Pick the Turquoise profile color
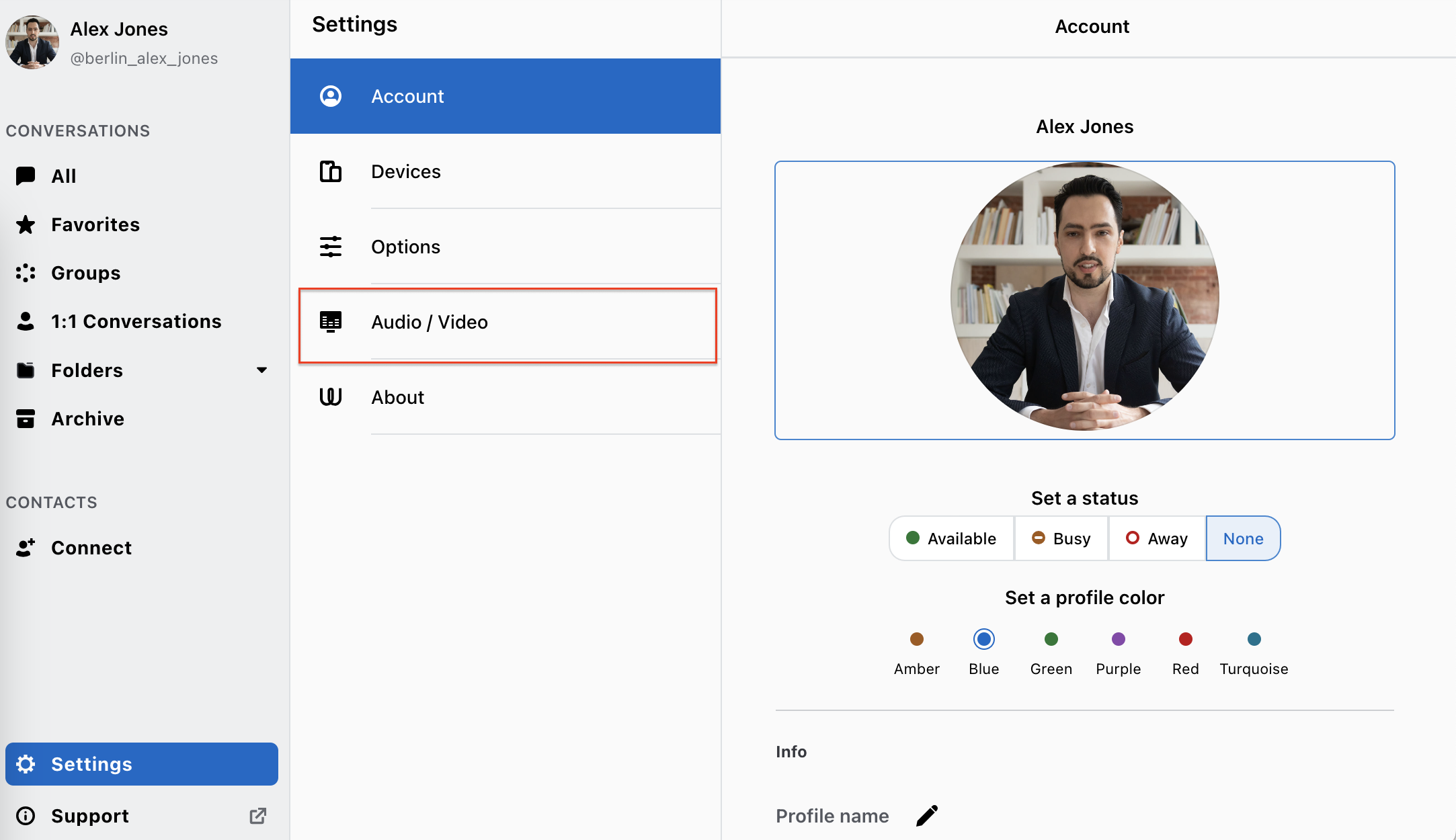This screenshot has width=1456, height=840. pyautogui.click(x=1254, y=639)
